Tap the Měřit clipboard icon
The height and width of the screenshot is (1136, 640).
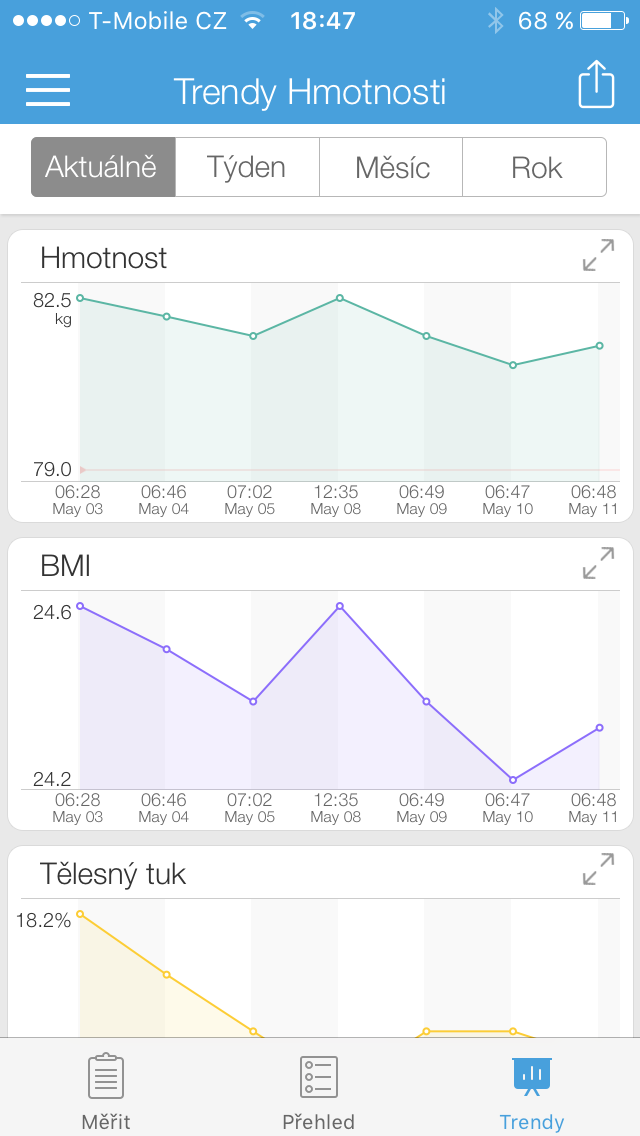tap(105, 1077)
